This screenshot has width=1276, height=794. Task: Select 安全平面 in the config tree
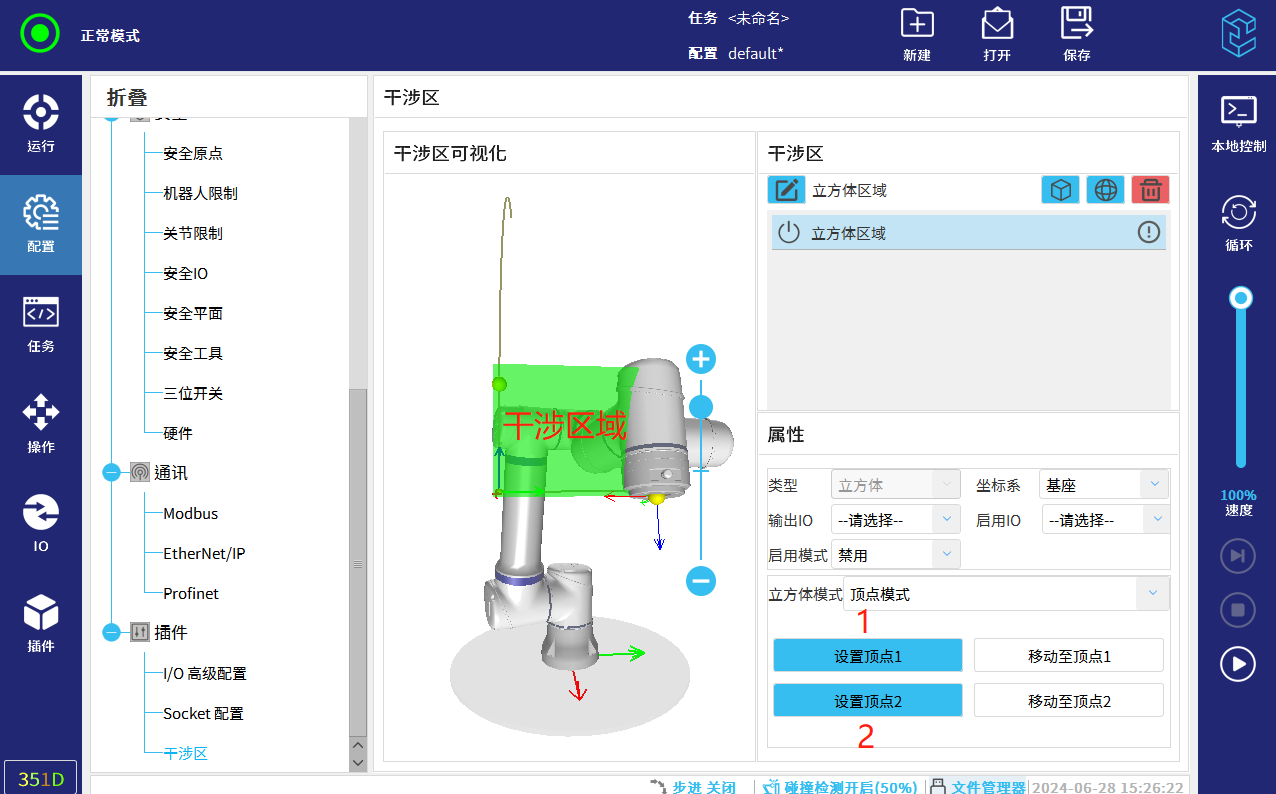[x=192, y=313]
